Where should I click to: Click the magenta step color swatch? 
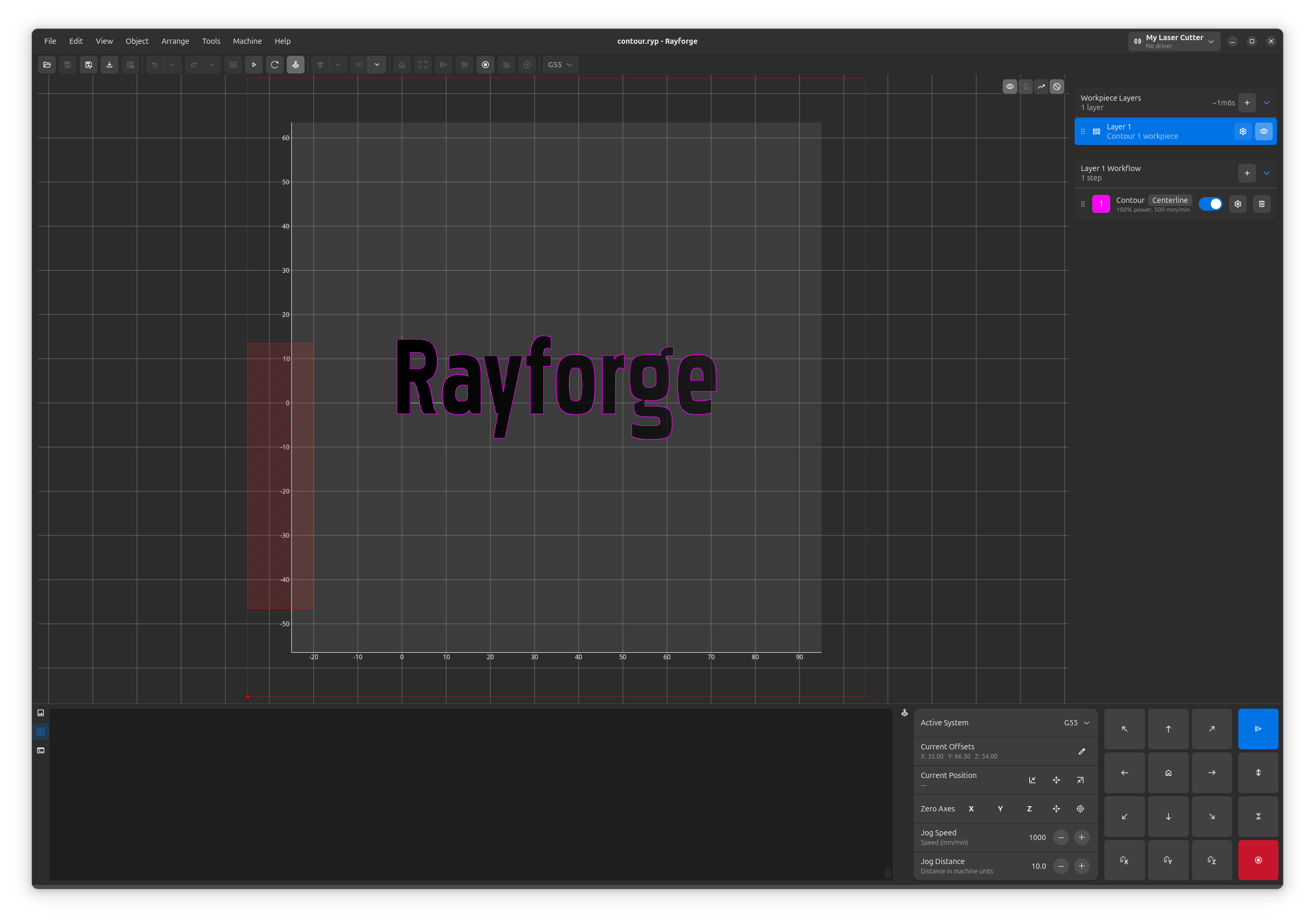pyautogui.click(x=1101, y=204)
